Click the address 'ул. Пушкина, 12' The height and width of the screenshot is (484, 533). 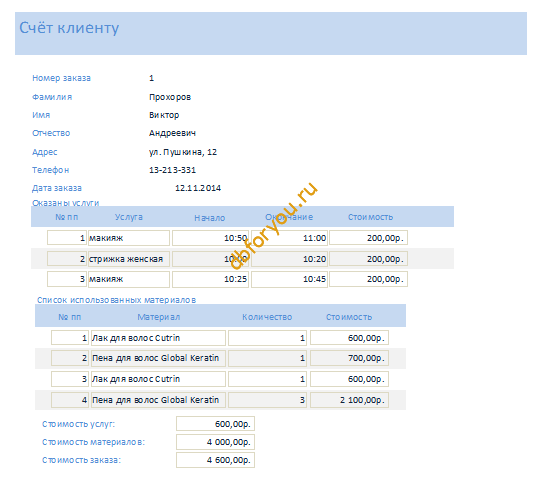(183, 152)
